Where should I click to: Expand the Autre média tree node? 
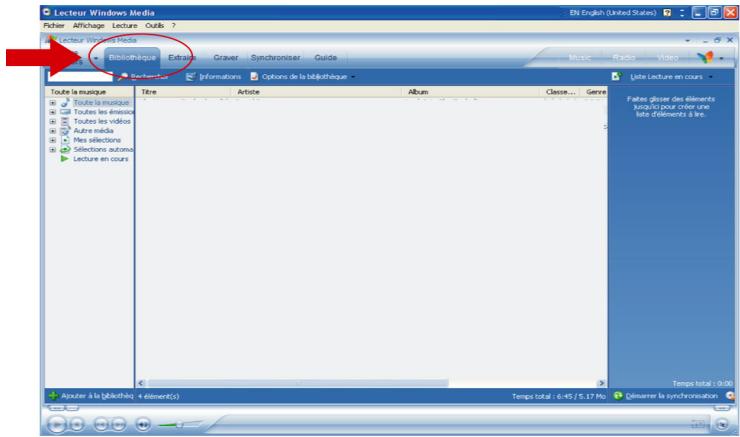(x=52, y=131)
